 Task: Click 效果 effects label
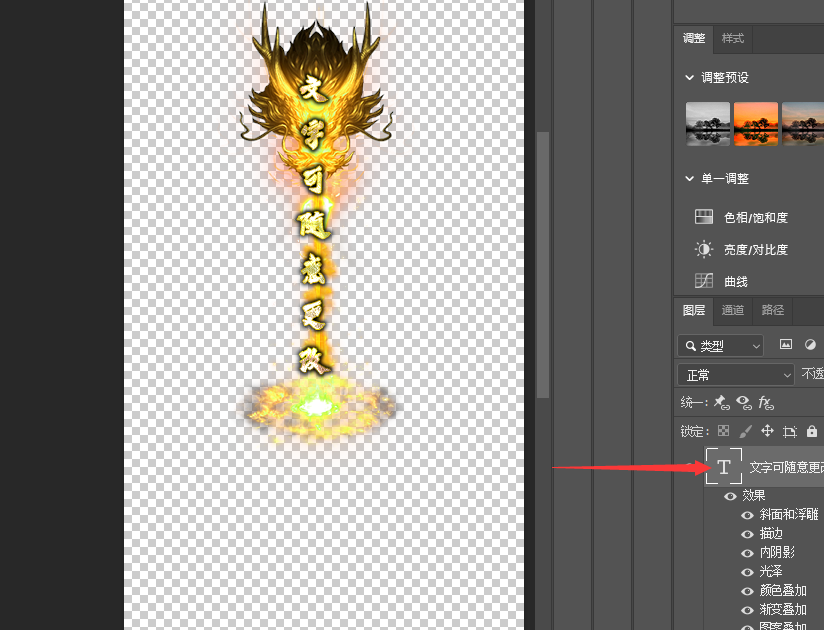coord(754,495)
